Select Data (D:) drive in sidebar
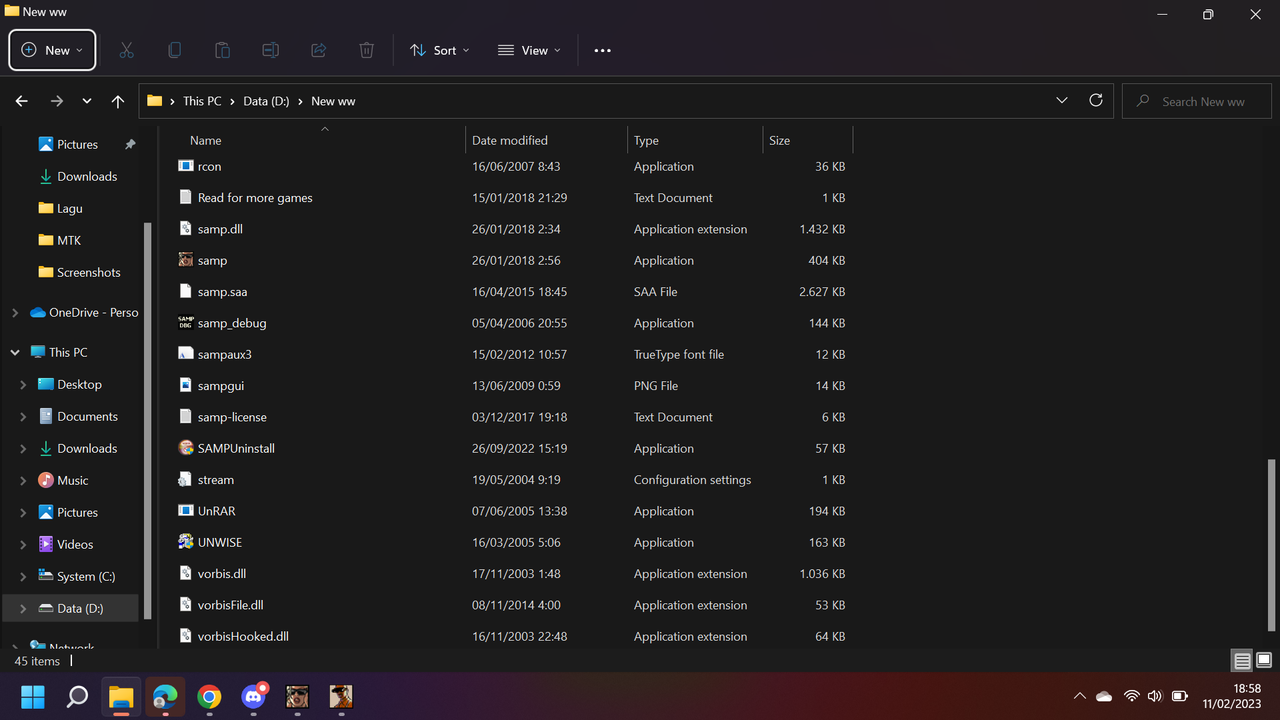 pos(72,608)
